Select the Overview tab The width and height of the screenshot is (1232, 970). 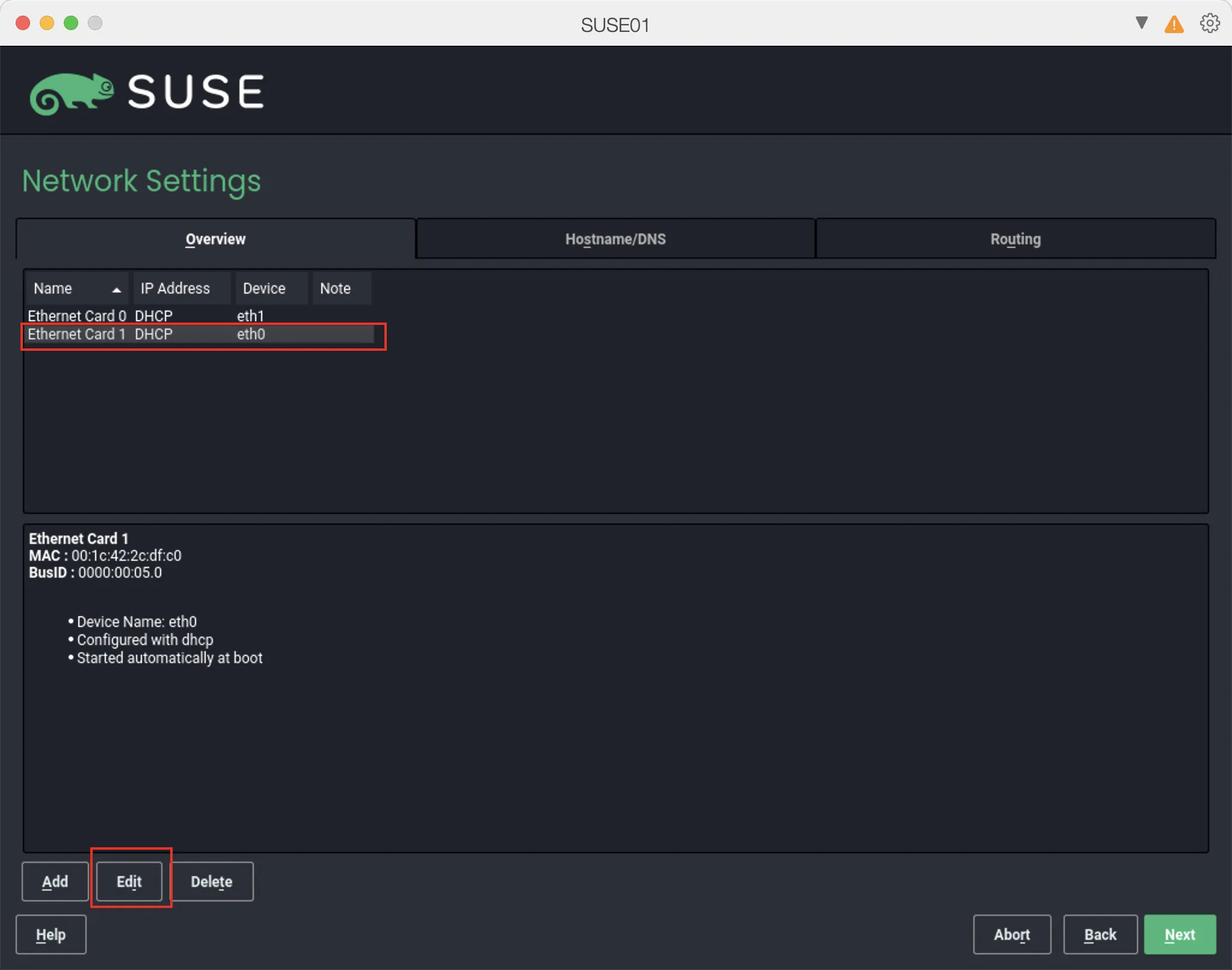(215, 238)
